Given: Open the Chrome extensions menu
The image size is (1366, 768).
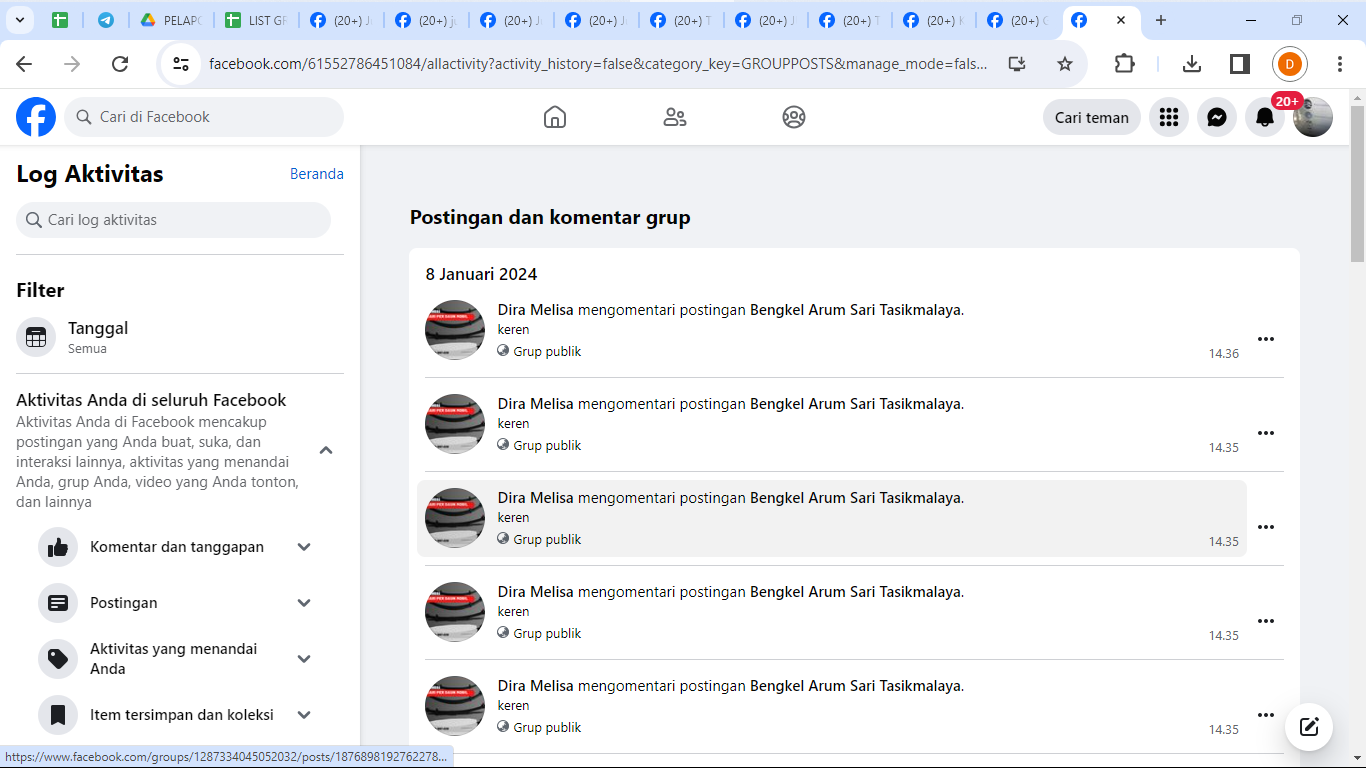Looking at the screenshot, I should 1125,64.
